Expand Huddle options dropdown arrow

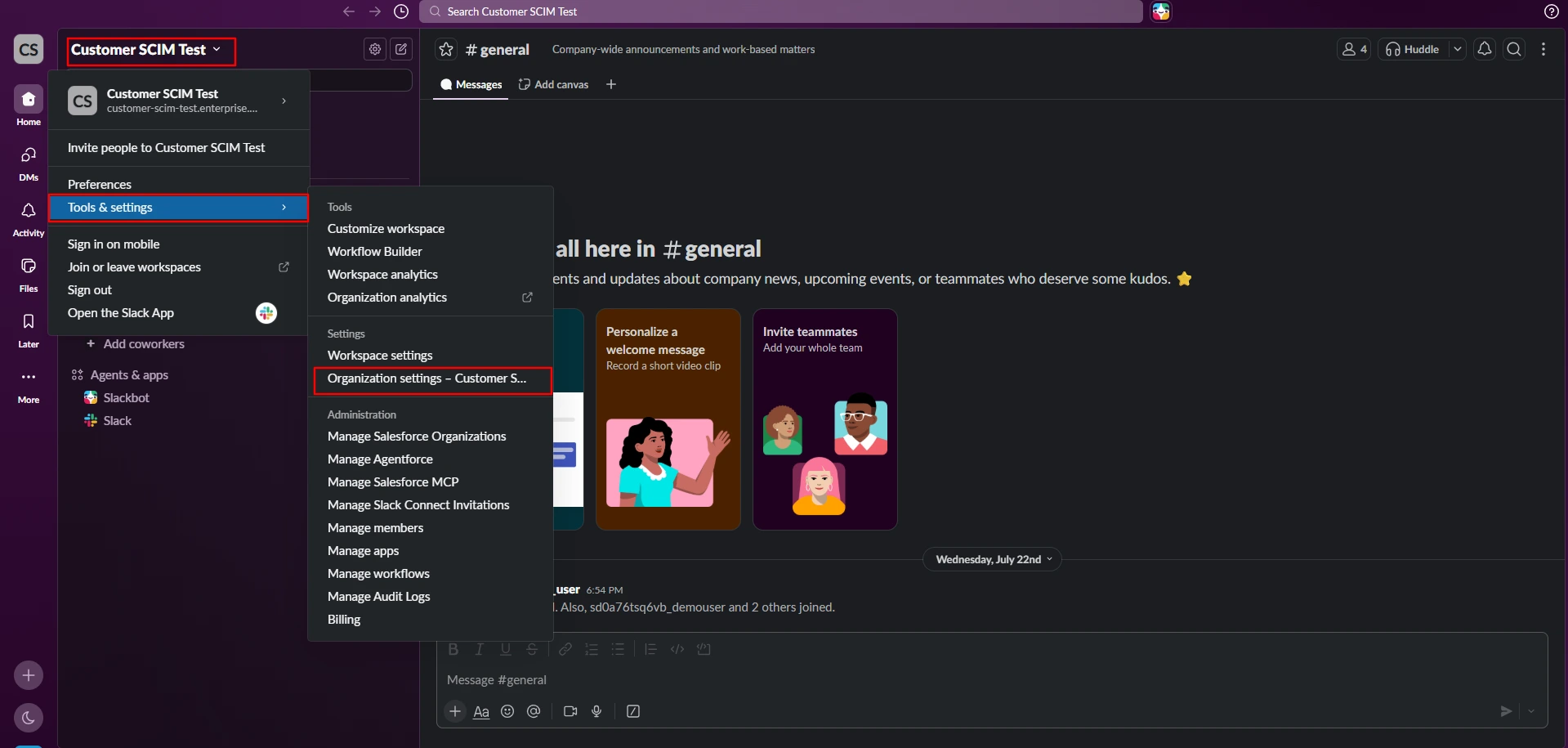pyautogui.click(x=1457, y=49)
